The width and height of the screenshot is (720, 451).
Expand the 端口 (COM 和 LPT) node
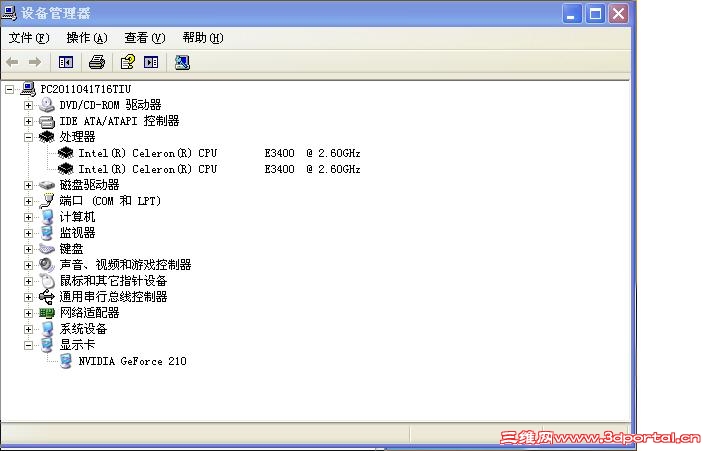[x=28, y=201]
